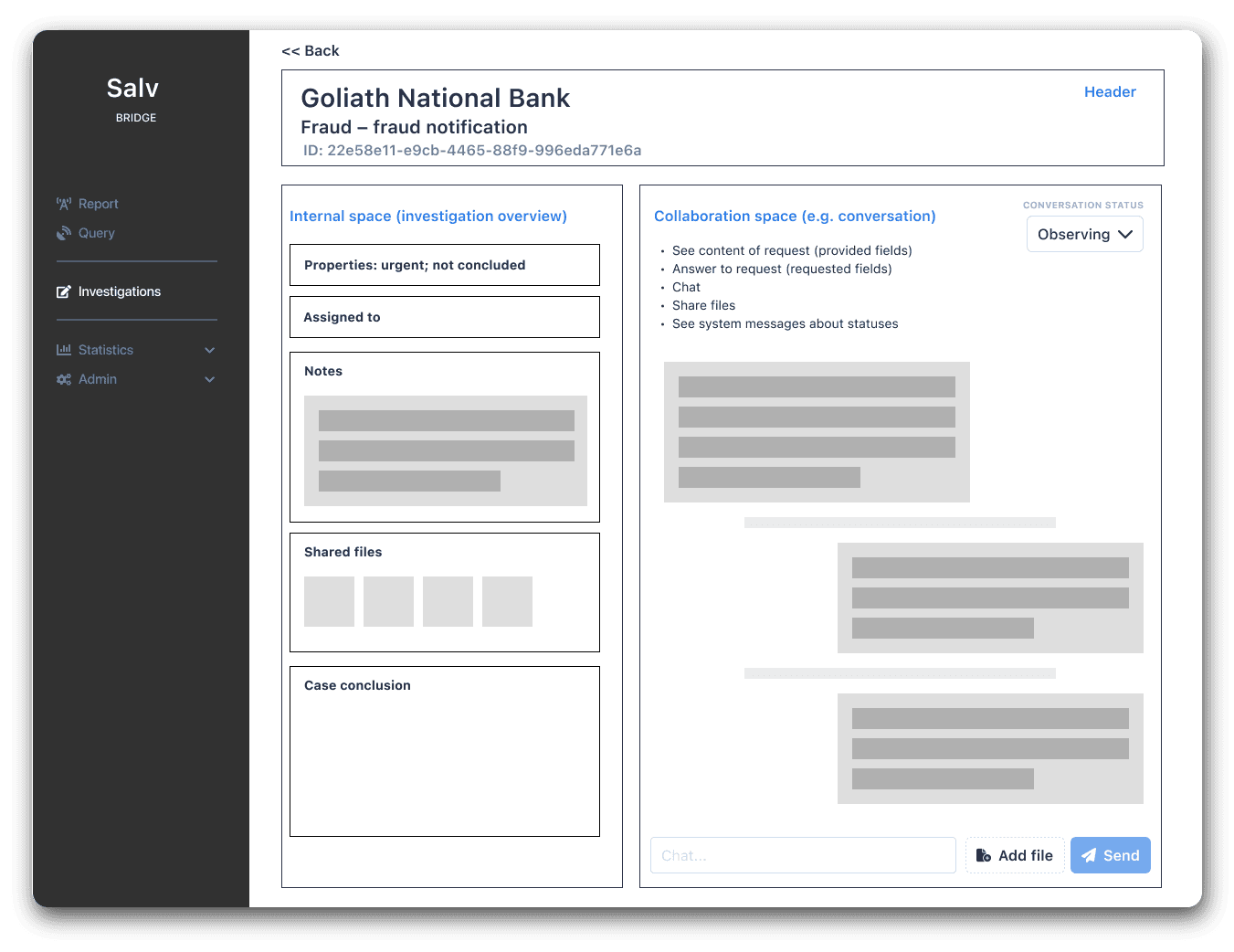Image resolution: width=1234 pixels, height=952 pixels.
Task: Click the Statistics bar chart icon
Action: (63, 350)
